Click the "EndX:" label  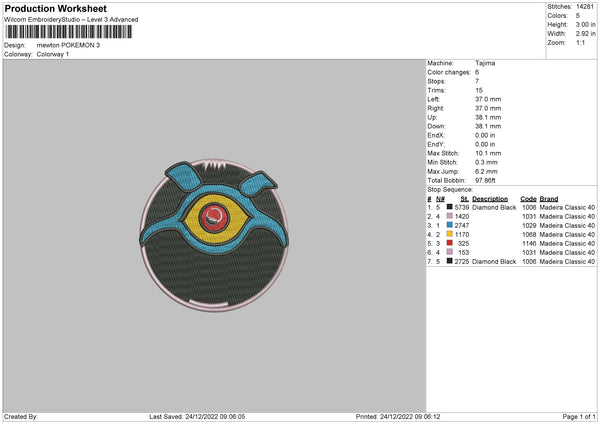436,135
